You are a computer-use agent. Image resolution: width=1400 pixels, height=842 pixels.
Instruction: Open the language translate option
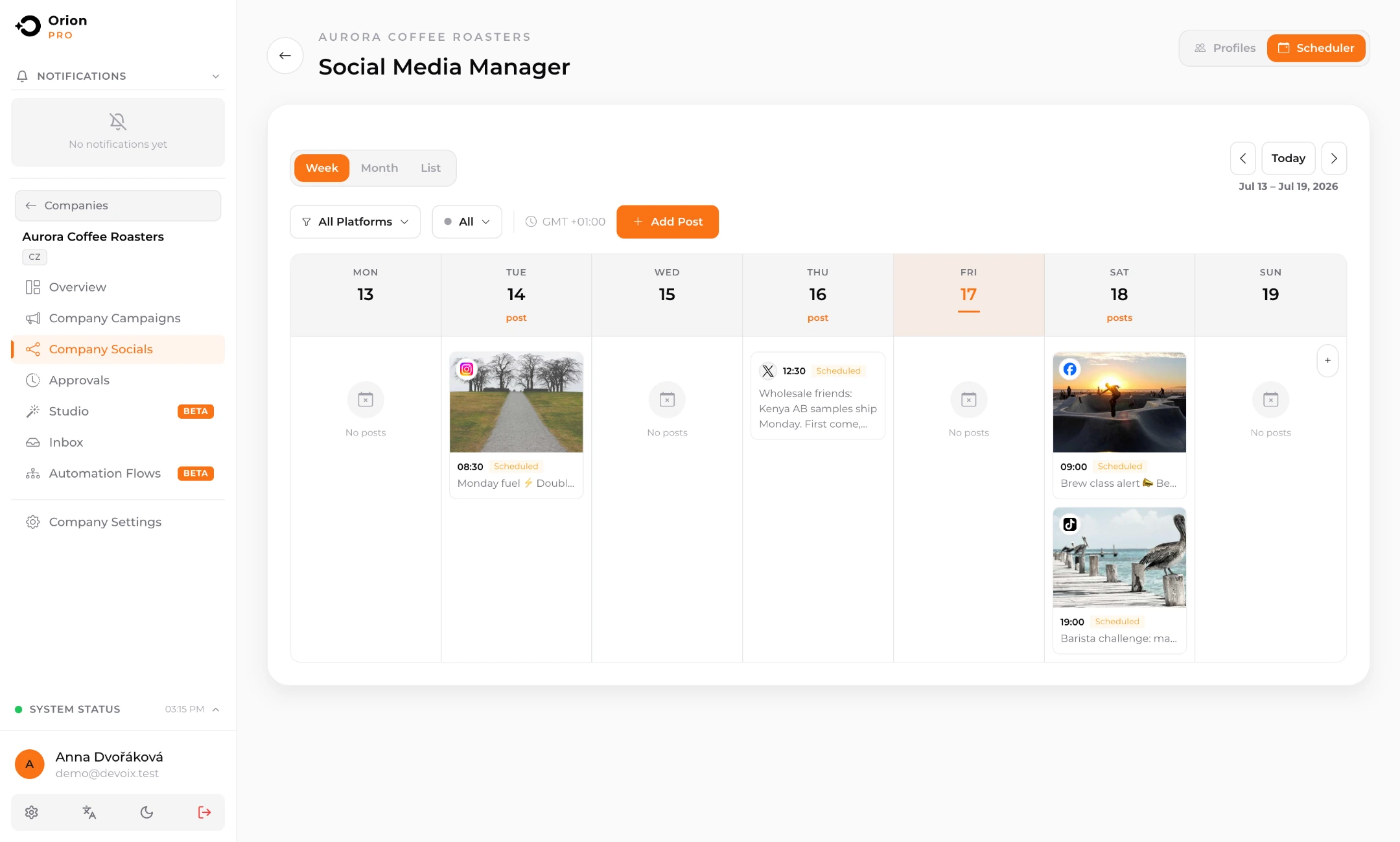pyautogui.click(x=89, y=812)
